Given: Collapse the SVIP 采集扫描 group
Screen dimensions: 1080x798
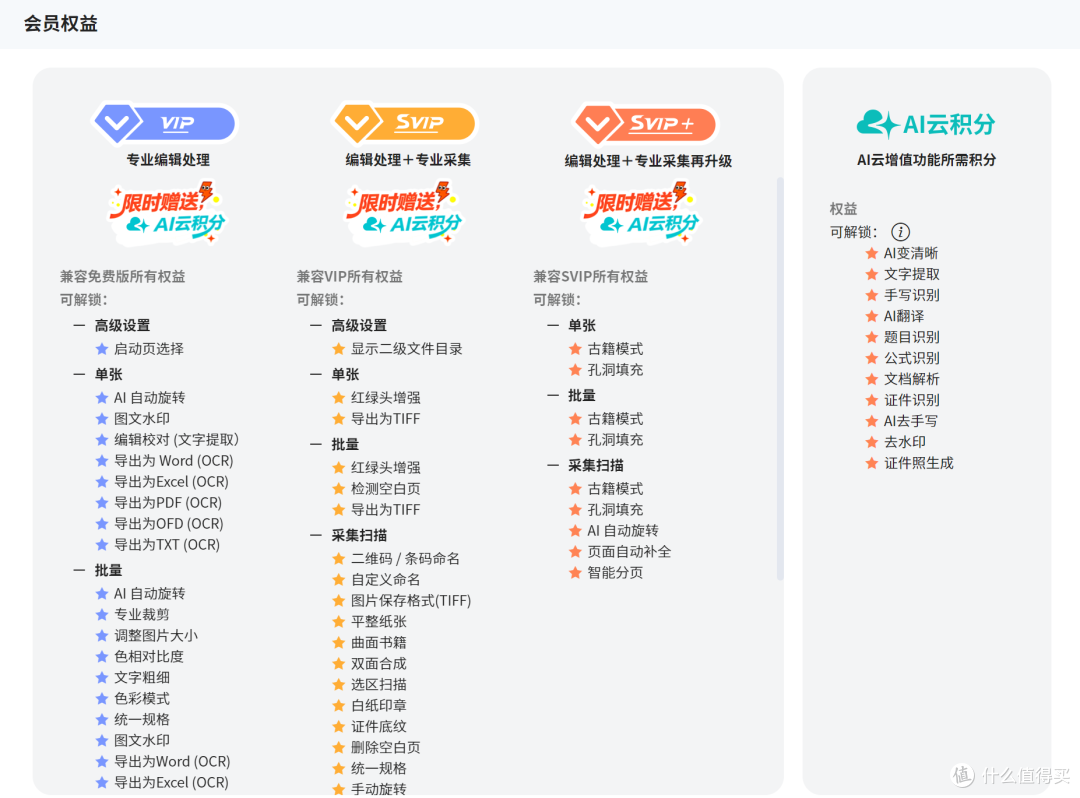Looking at the screenshot, I should coord(316,535).
